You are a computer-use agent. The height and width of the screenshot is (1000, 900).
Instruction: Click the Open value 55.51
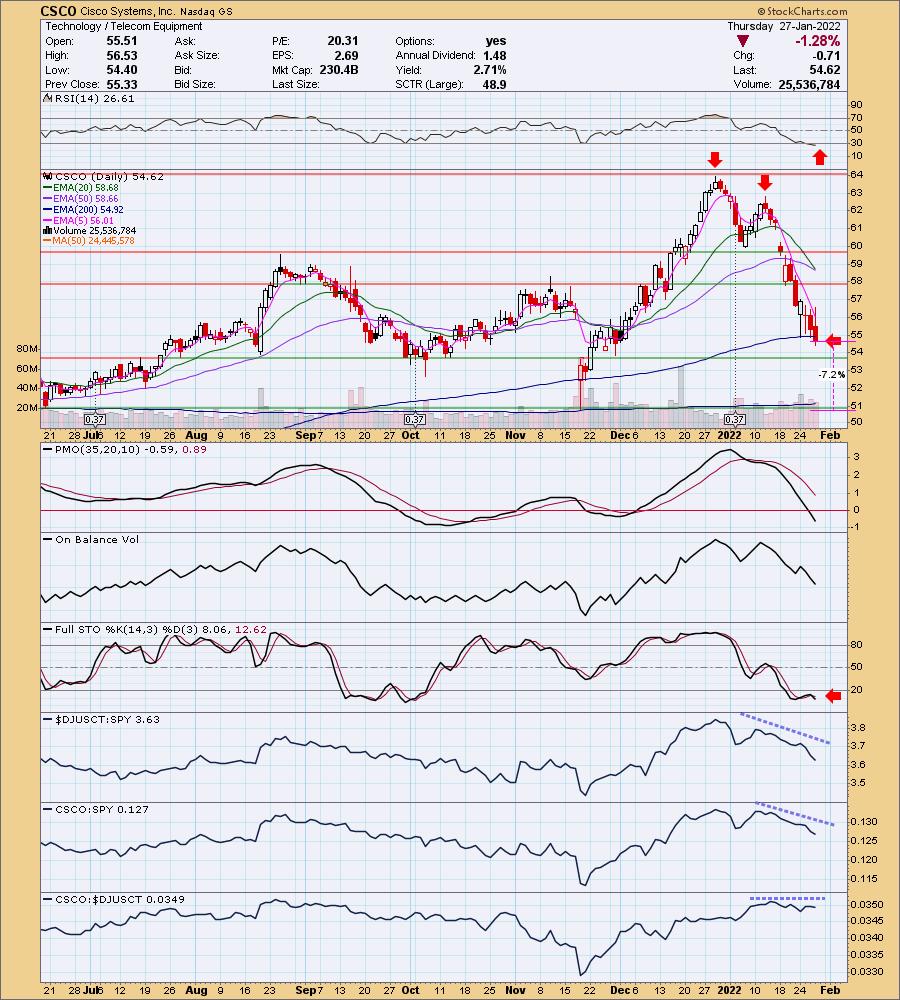[x=122, y=41]
